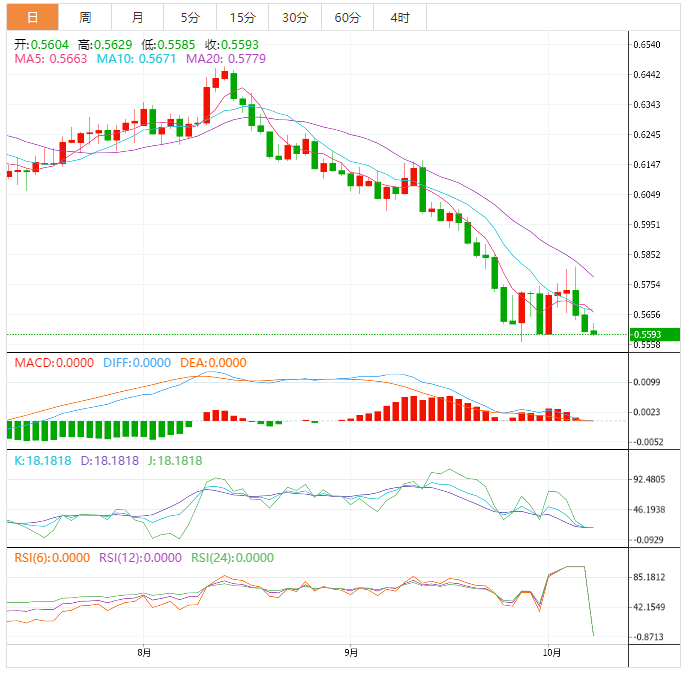The image size is (691, 674).
Task: Click the 42.1549 RSI axis label
Action: coord(649,607)
